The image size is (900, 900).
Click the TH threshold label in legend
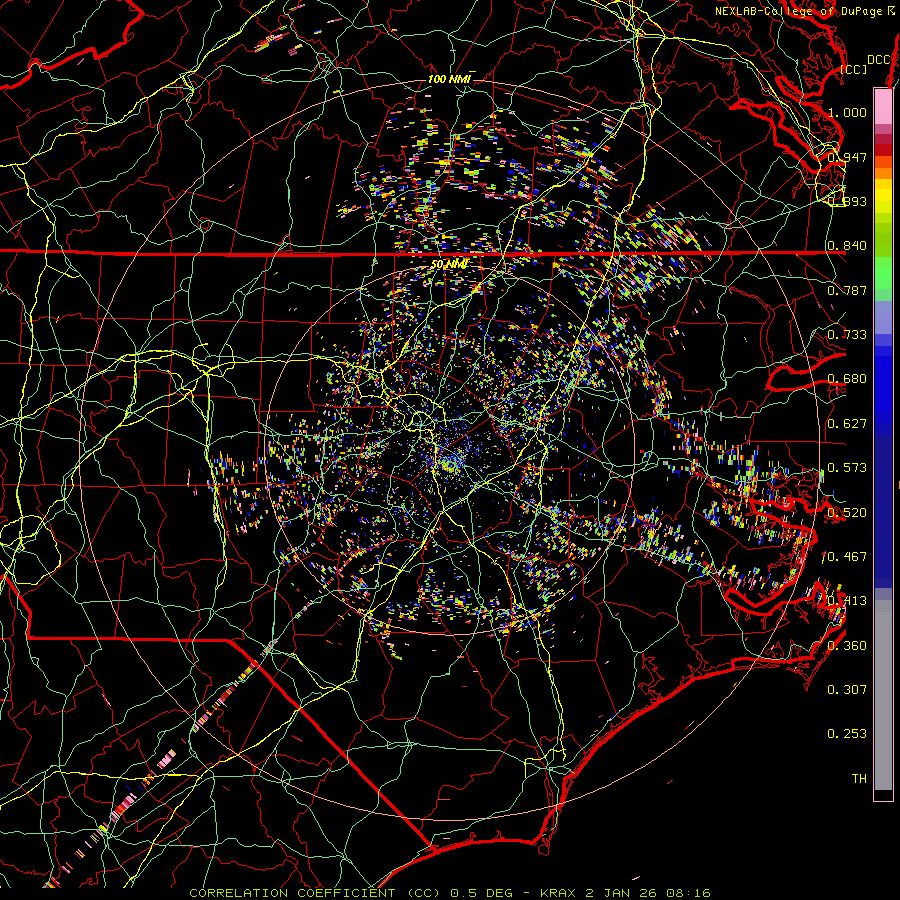click(x=859, y=779)
